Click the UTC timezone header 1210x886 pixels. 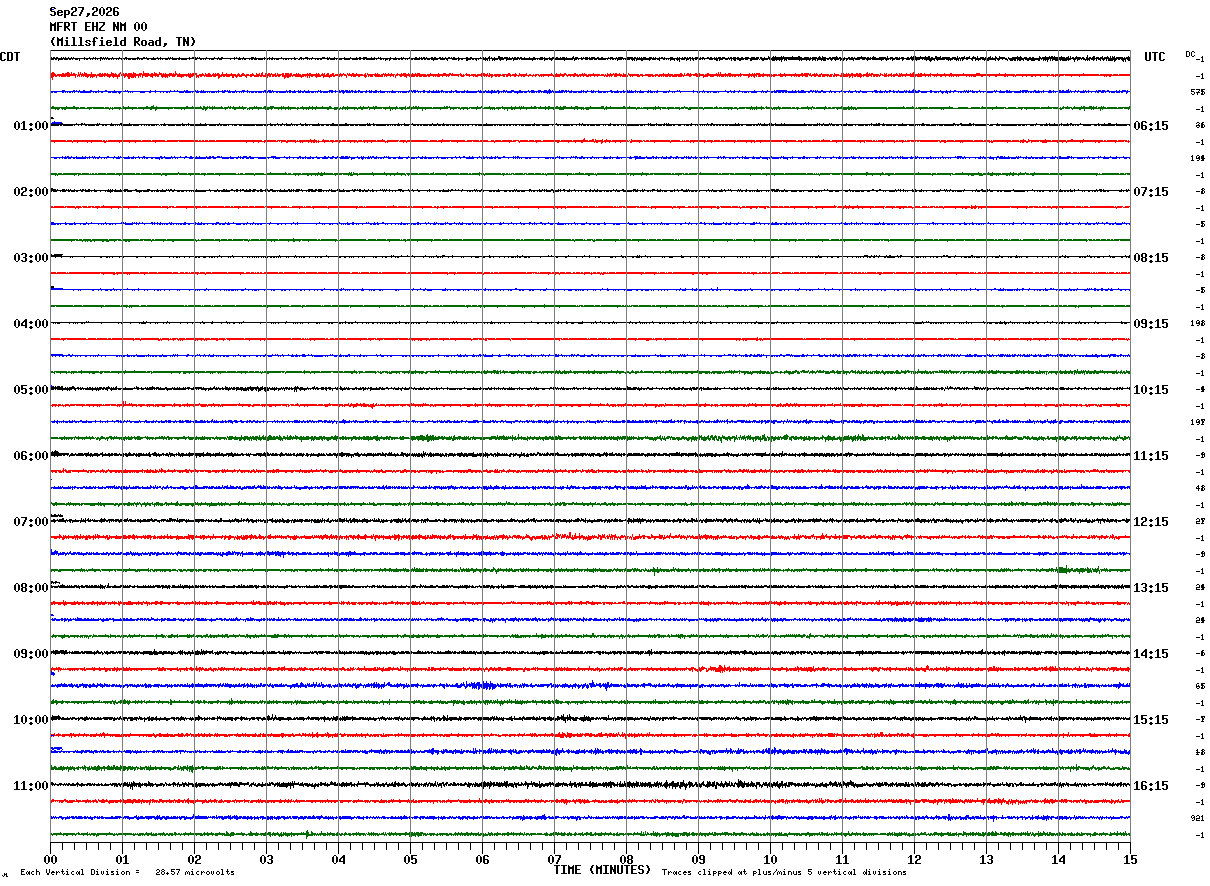coord(1155,57)
